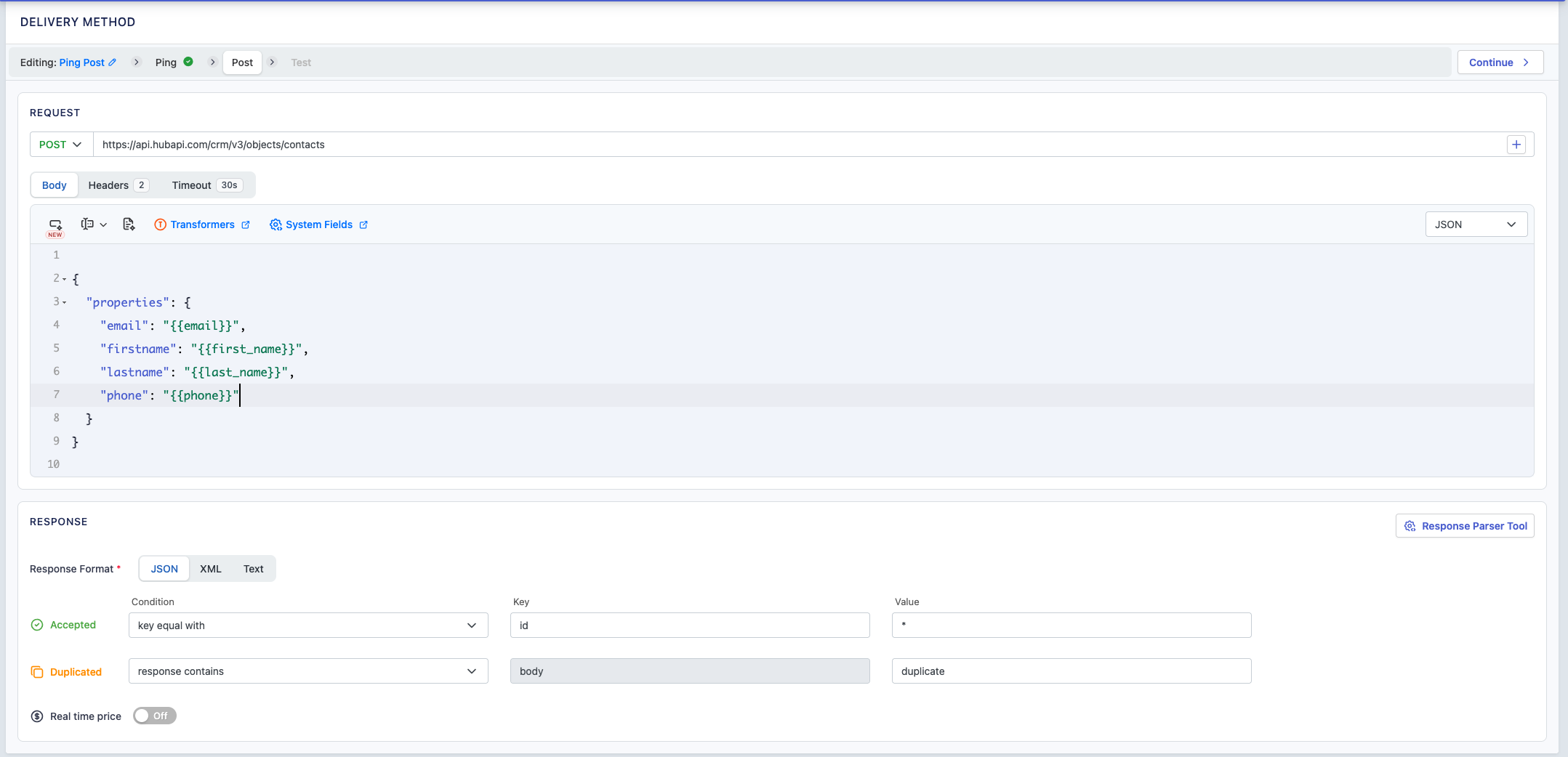1568x757 pixels.
Task: Click the Duplicated Value field containing duplicate
Action: [x=1072, y=671]
